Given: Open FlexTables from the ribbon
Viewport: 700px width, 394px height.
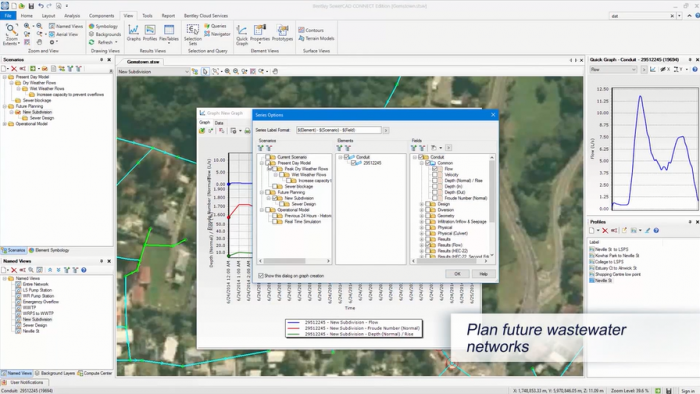Looking at the screenshot, I should point(169,33).
